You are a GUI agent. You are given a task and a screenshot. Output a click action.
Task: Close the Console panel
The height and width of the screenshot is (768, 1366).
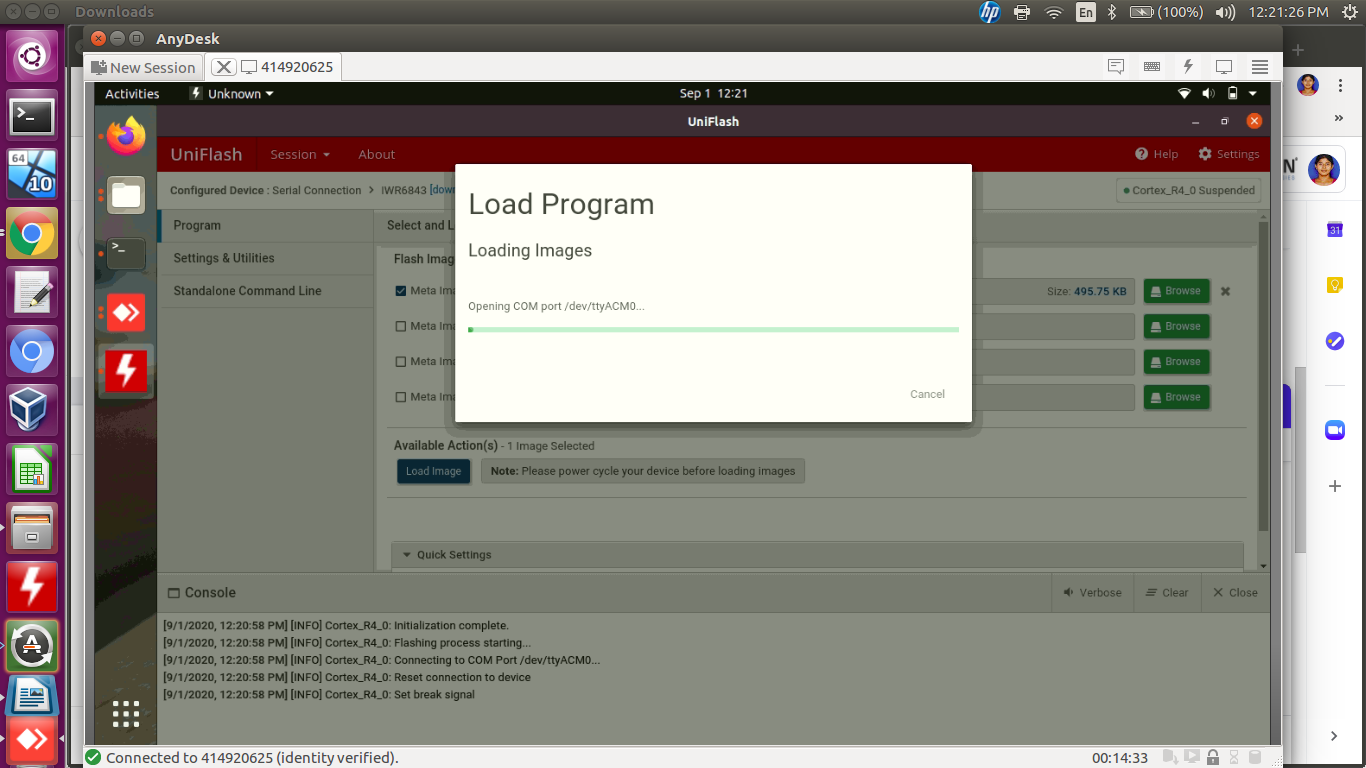1235,592
